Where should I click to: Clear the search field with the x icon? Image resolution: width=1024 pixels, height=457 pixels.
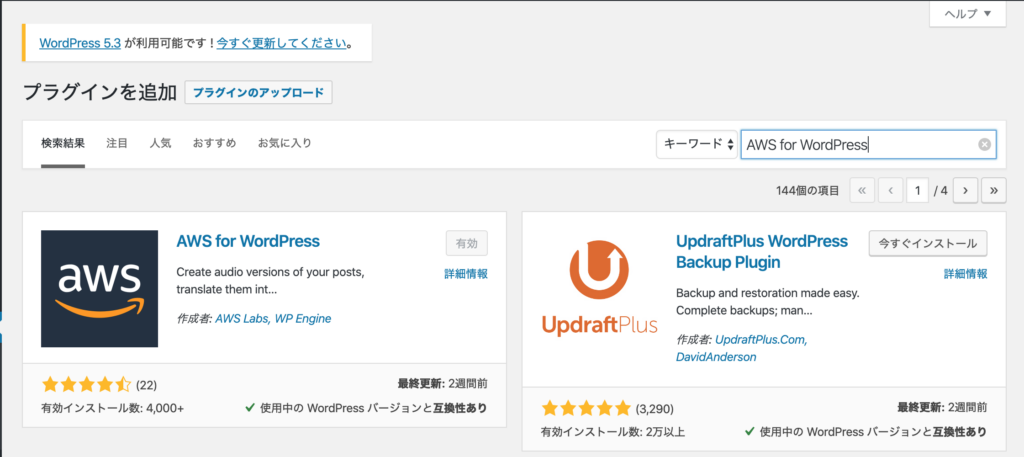(984, 145)
